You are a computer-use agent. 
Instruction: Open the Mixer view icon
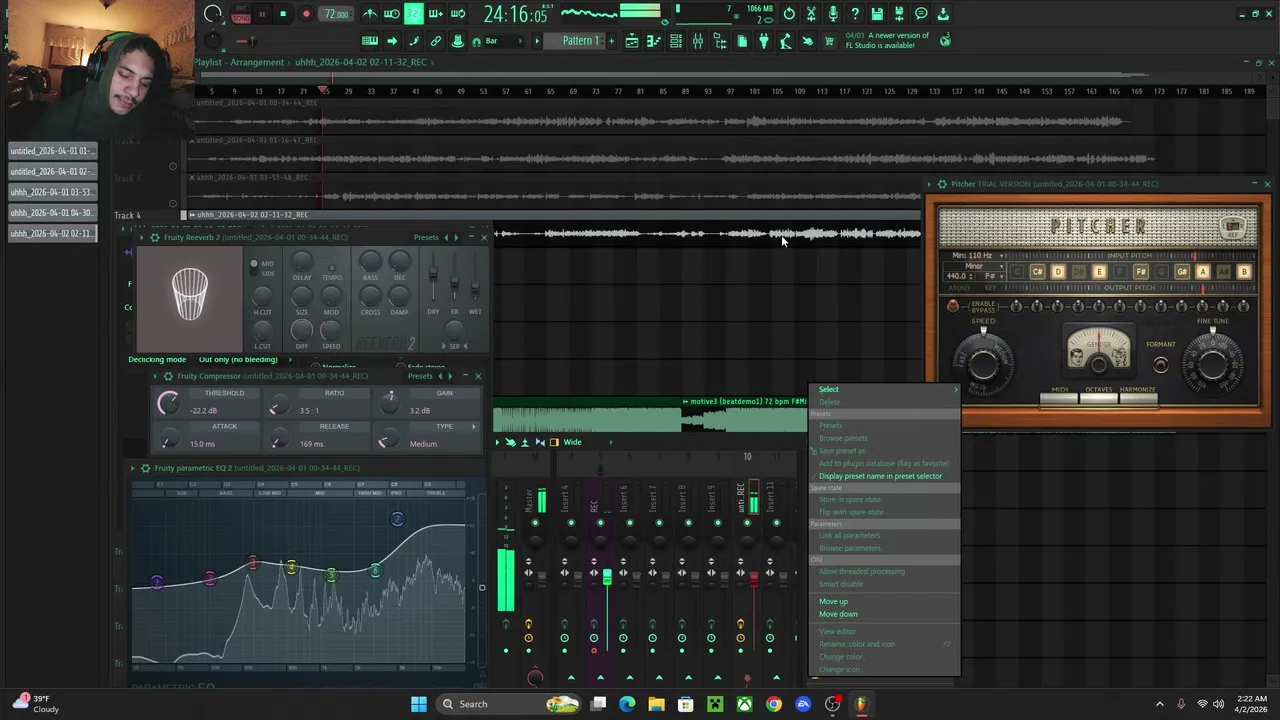[698, 41]
